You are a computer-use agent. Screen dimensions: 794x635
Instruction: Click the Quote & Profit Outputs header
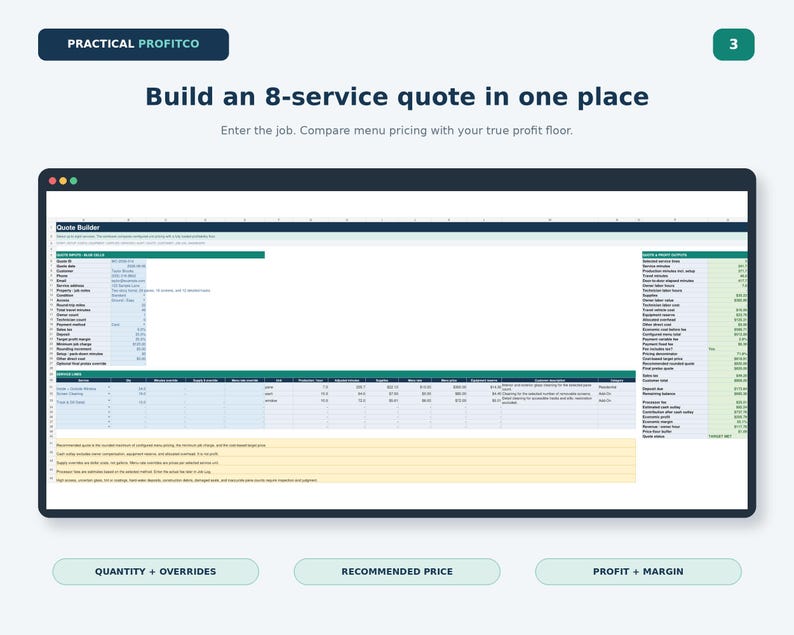click(694, 255)
